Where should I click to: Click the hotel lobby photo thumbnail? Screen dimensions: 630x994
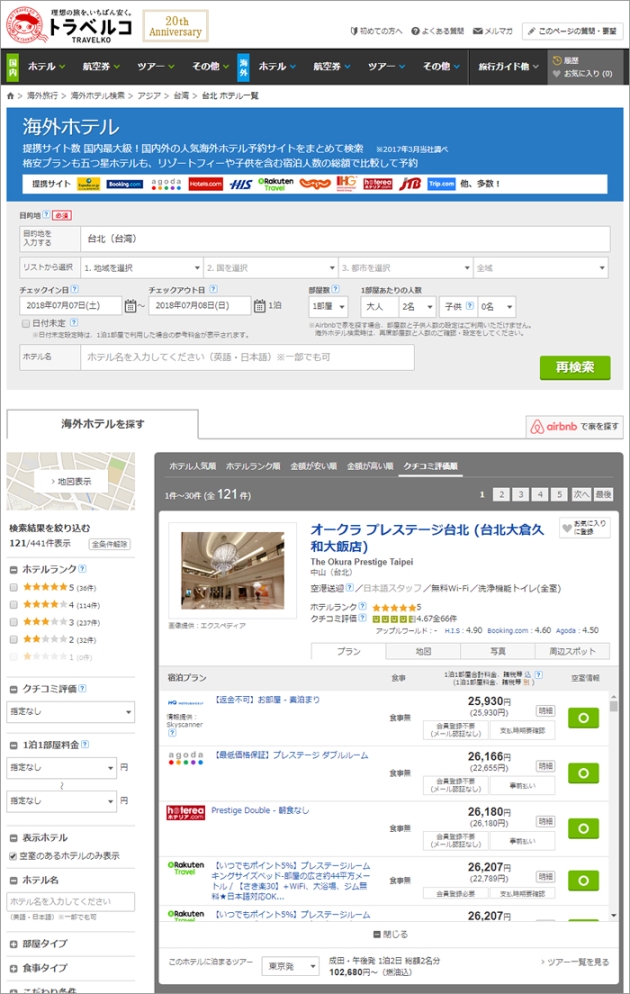[x=232, y=571]
